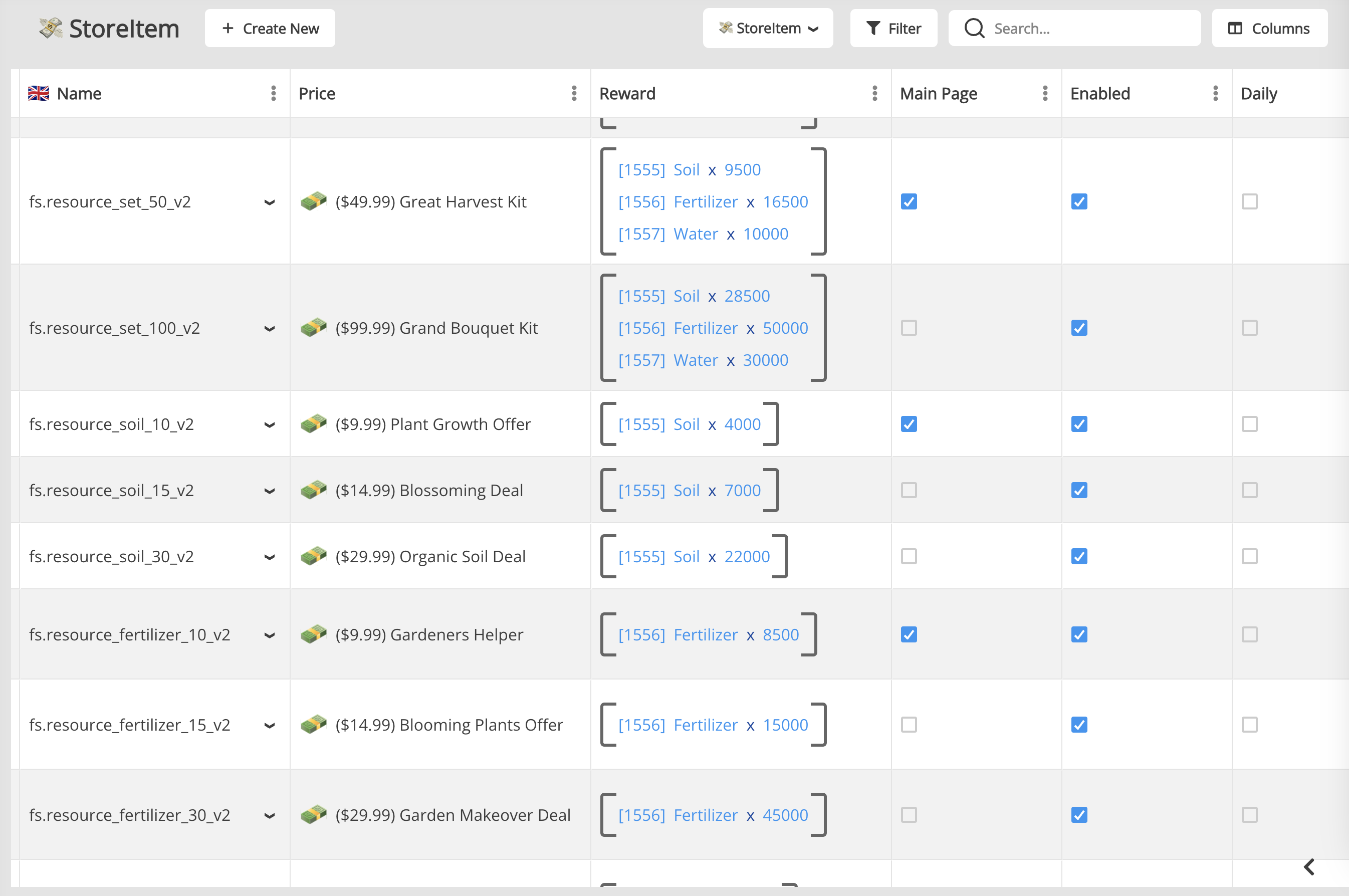The width and height of the screenshot is (1349, 896).
Task: Check Main Page for fs.resource_fertilizer_30_v2
Action: [x=909, y=815]
